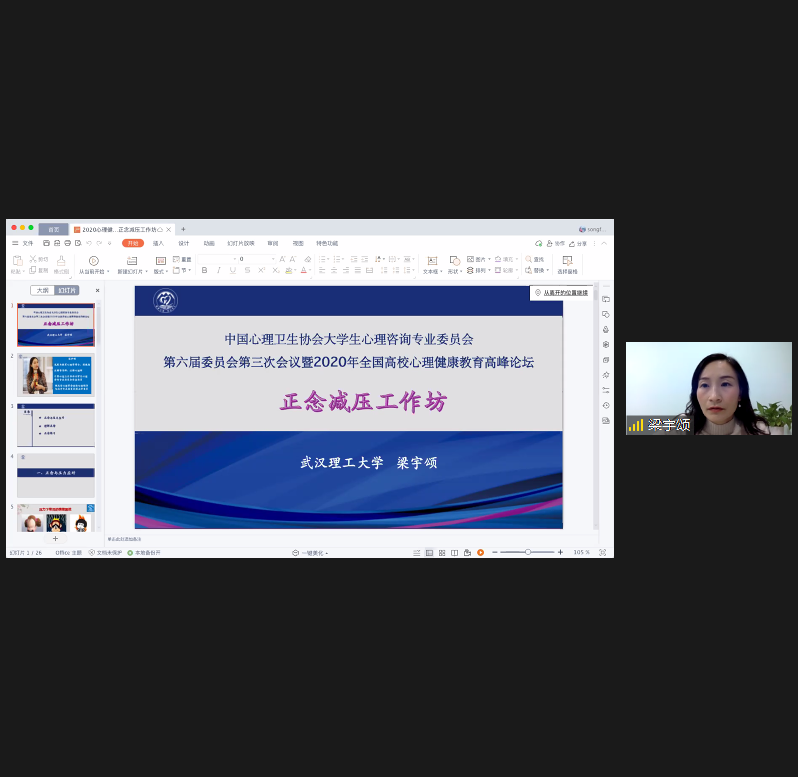This screenshot has height=777, width=798.
Task: Adjust the zoom slider in status bar
Action: [x=527, y=552]
